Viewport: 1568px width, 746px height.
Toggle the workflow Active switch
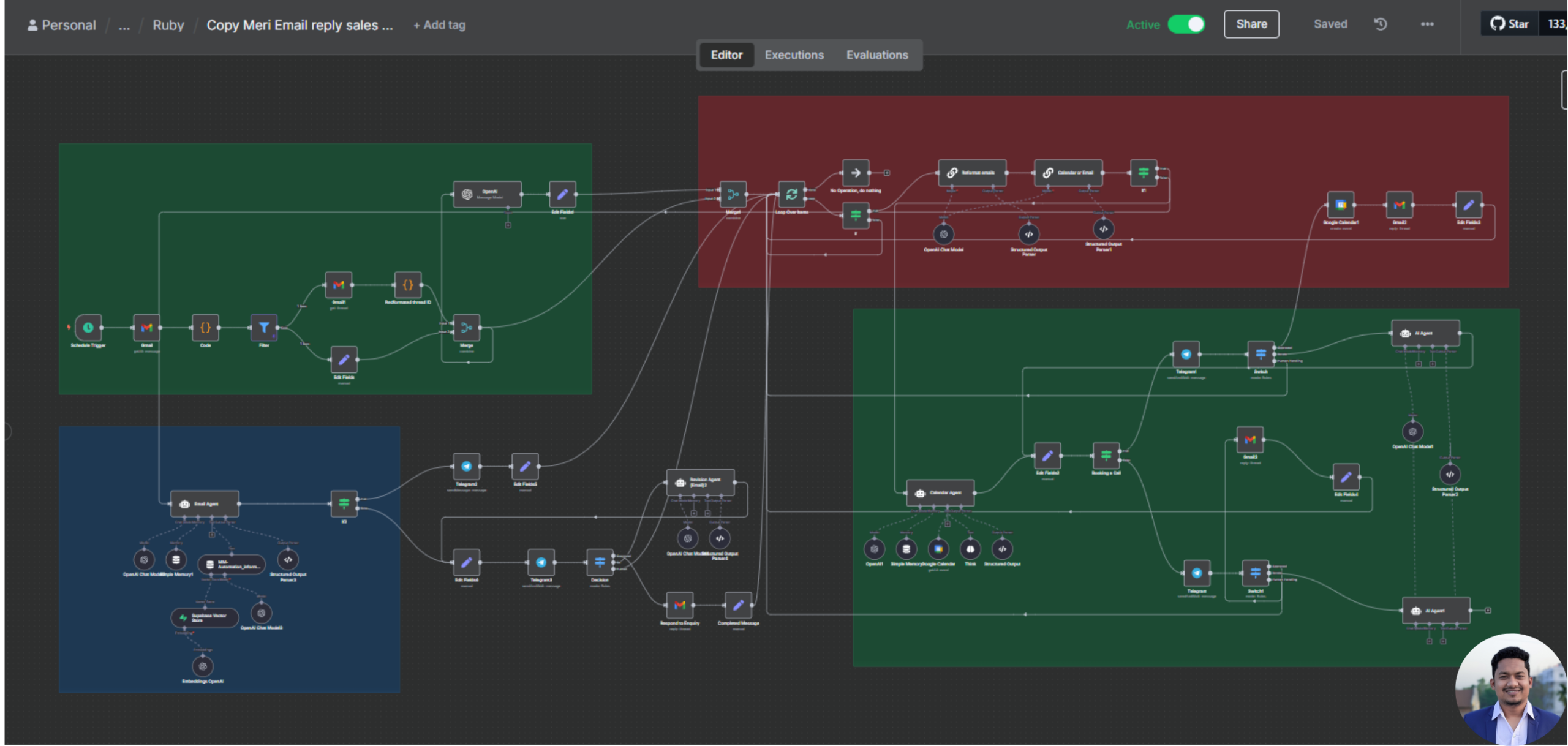(x=1186, y=24)
